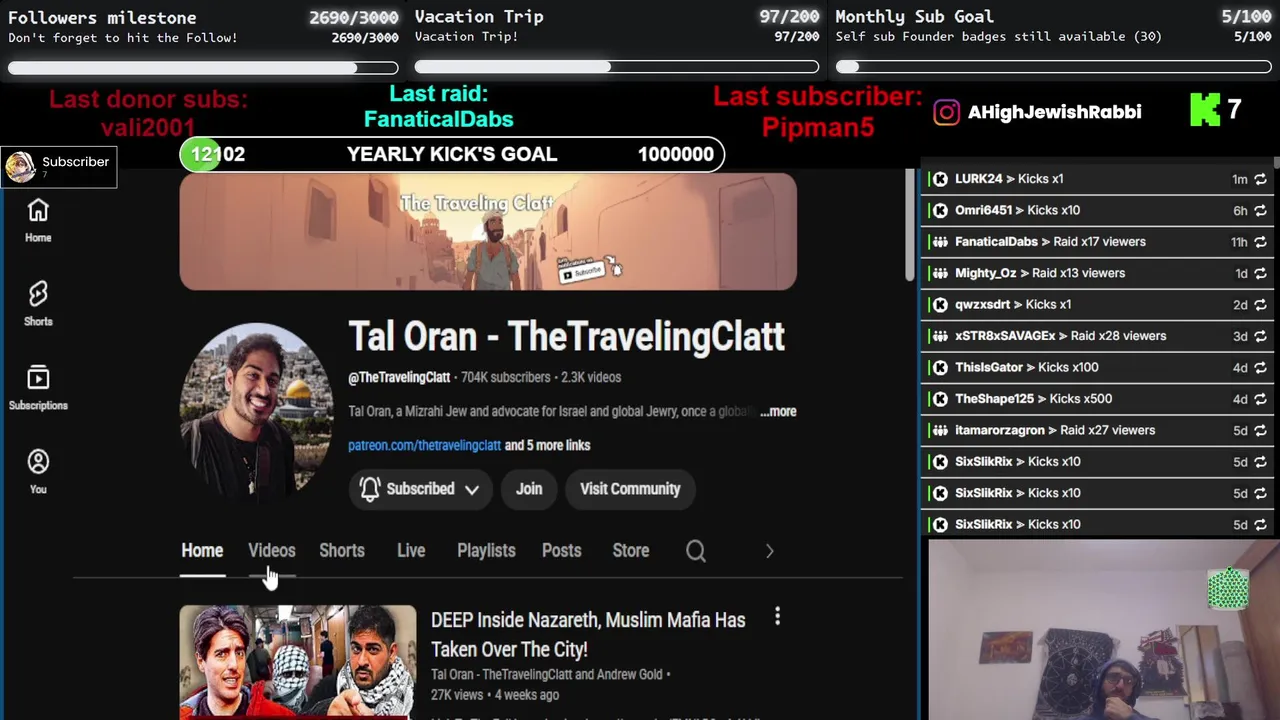Click the '704K subscribers' text
Image resolution: width=1280 pixels, height=720 pixels.
coord(506,377)
